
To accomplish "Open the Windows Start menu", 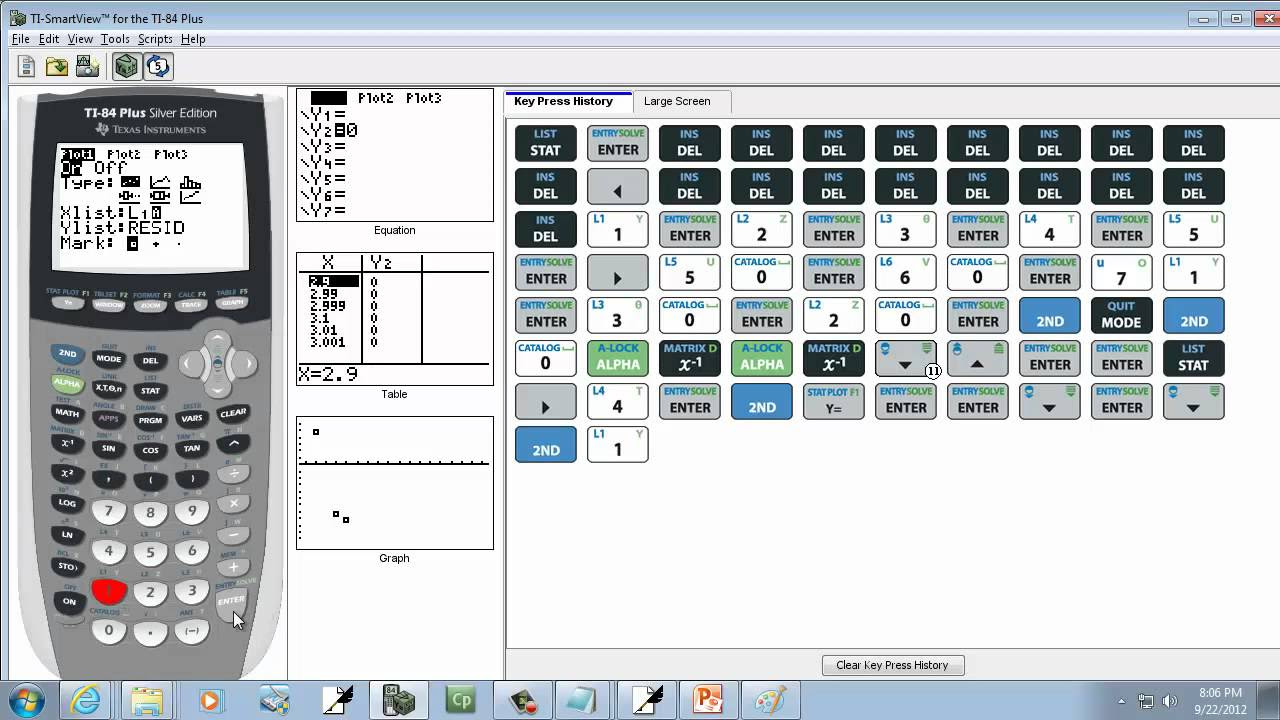I will point(26,700).
